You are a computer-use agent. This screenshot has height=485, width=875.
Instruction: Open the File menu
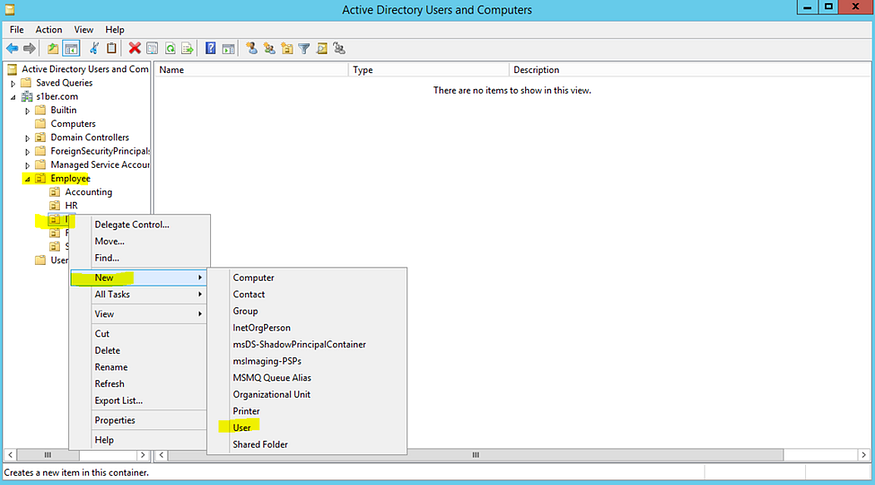tap(17, 30)
